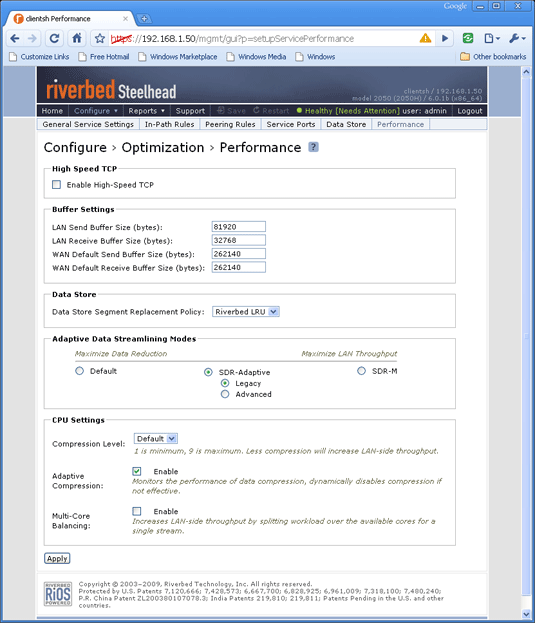
Task: Open the page menu icon
Action: (492, 39)
